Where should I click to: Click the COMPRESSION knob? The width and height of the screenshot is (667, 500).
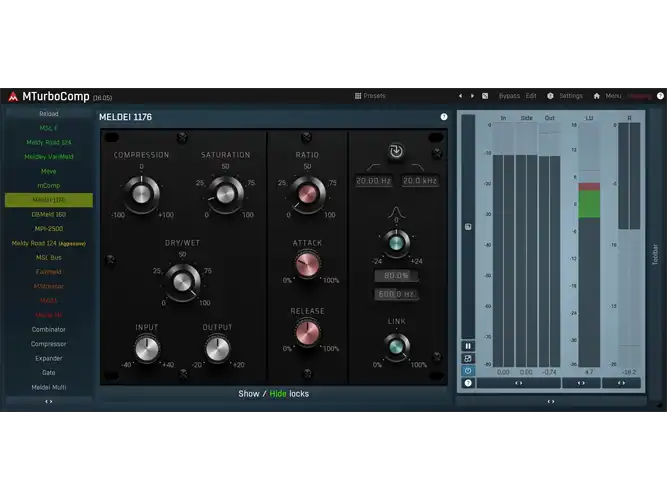click(141, 194)
